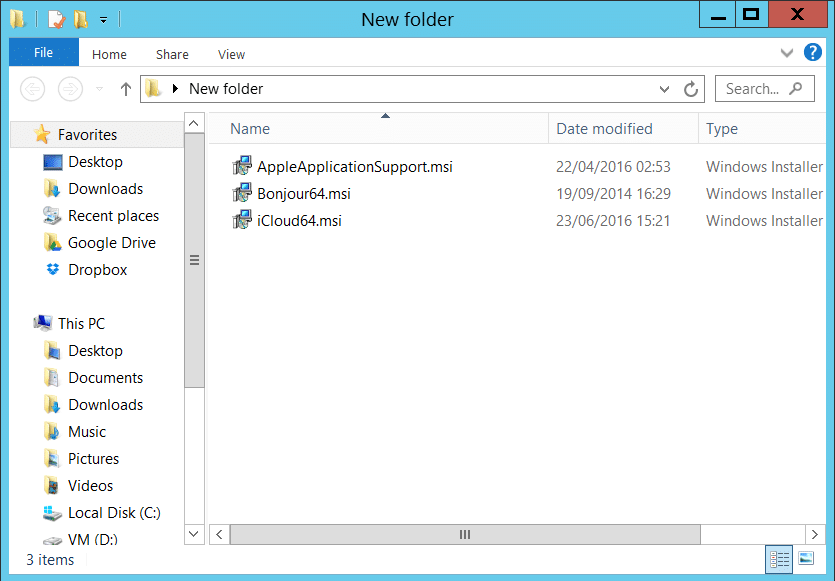Open the recent locations dropdown arrow

100,89
